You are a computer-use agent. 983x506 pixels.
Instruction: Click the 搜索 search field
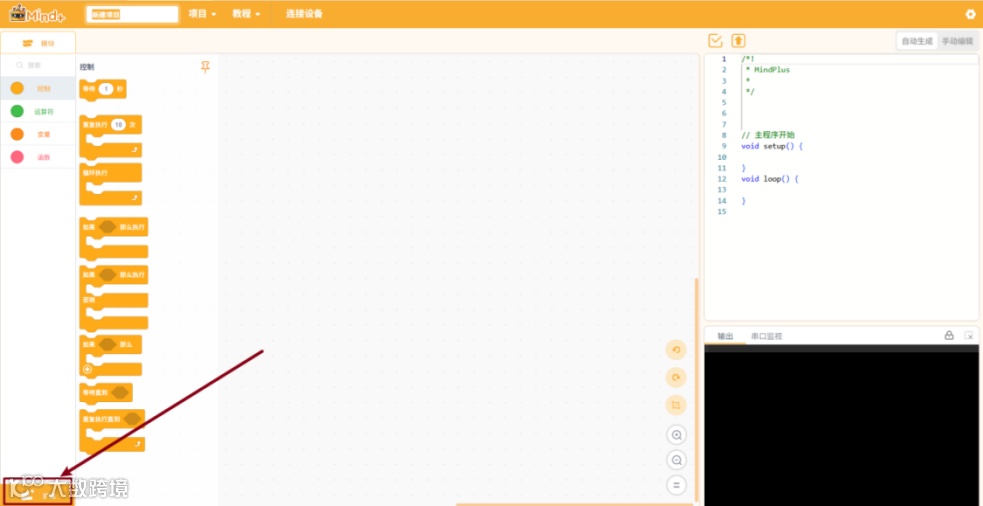(38, 65)
